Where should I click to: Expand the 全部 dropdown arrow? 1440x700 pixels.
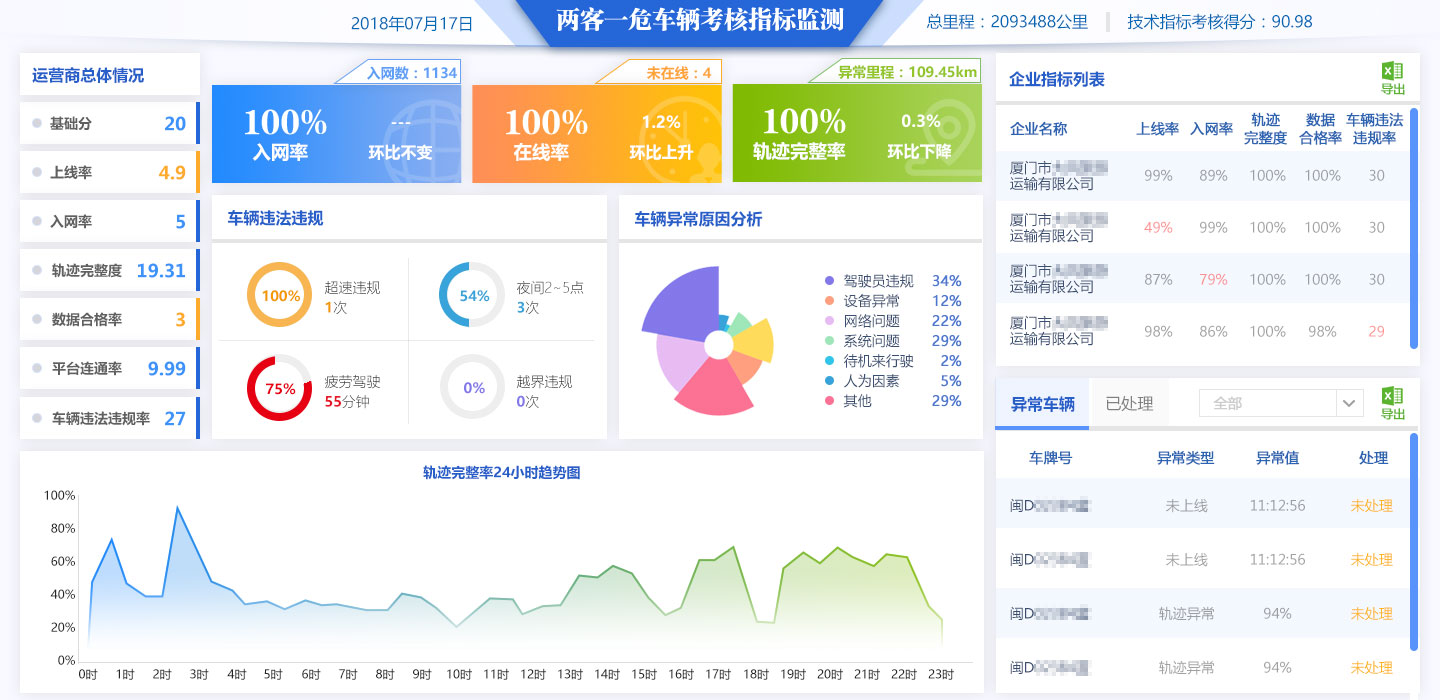1350,403
